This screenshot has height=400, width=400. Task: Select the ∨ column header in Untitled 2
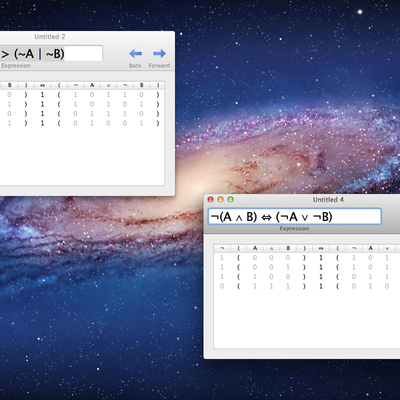(108, 85)
